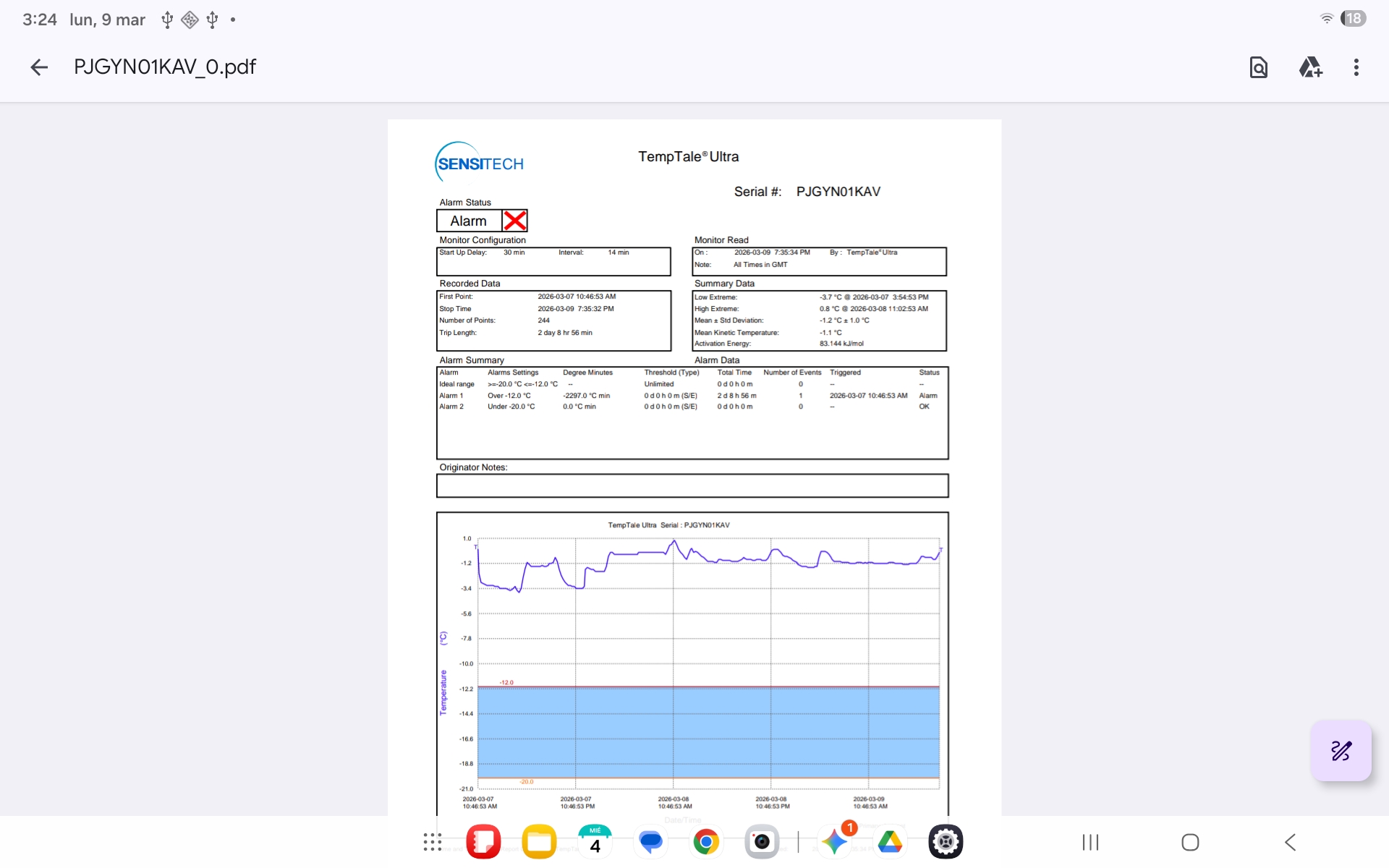This screenshot has width=1389, height=868.
Task: Tap the system back navigation chevron
Action: pos(1290,842)
